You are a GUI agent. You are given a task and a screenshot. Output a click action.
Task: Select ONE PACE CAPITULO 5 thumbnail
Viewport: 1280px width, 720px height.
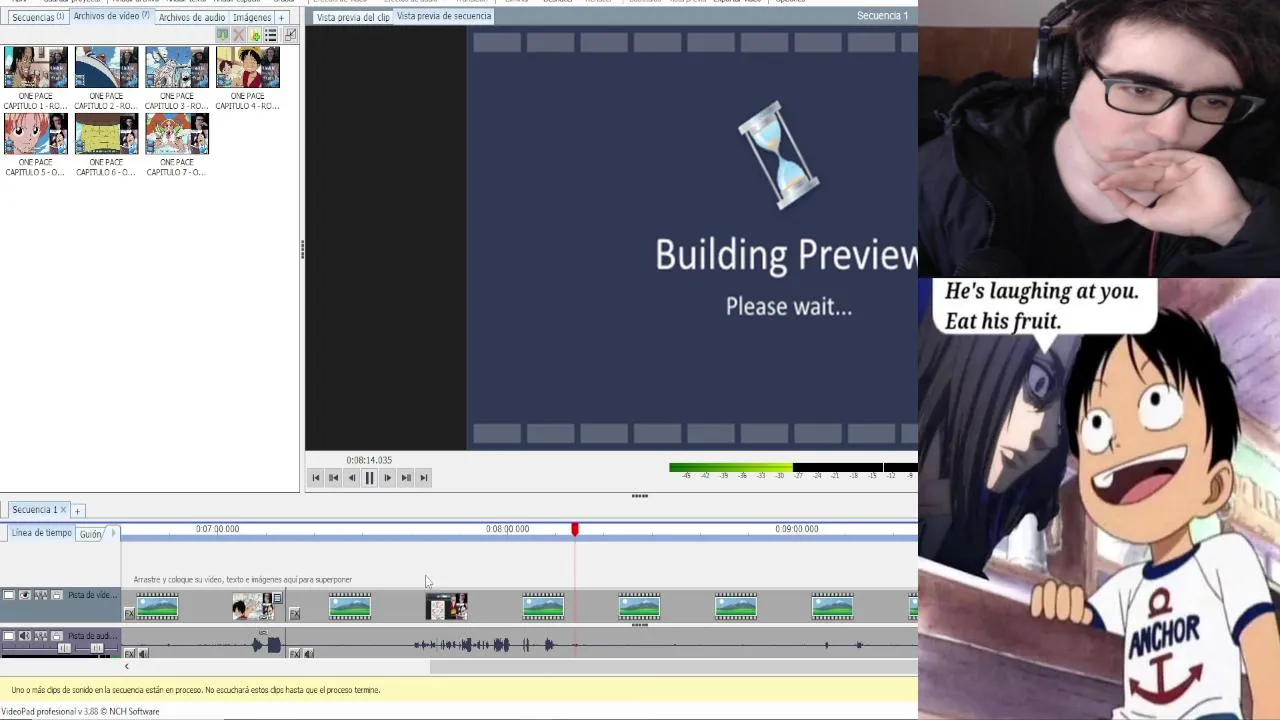tap(36, 134)
